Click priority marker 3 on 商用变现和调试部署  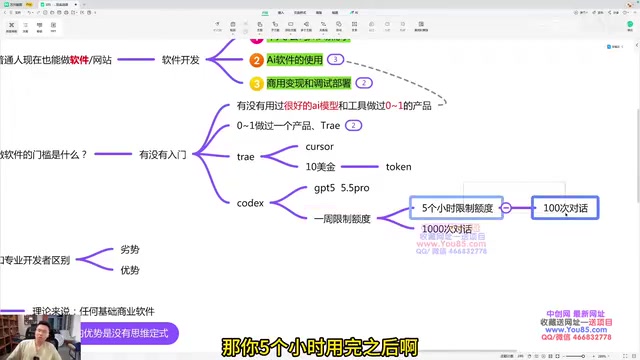(256, 84)
